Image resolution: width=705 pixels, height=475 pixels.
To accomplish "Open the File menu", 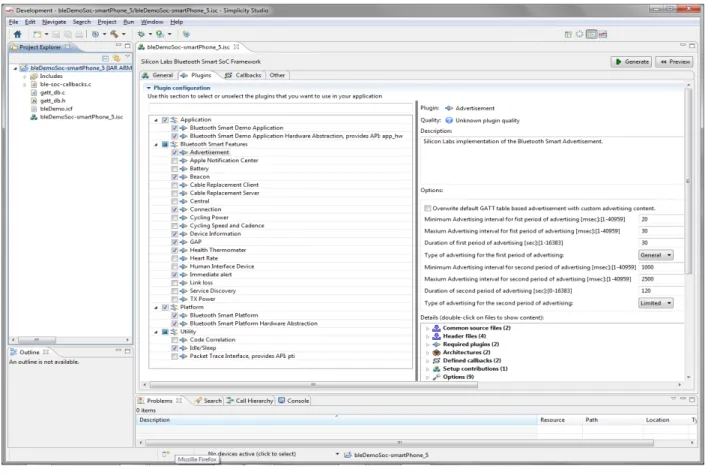I will coord(13,22).
